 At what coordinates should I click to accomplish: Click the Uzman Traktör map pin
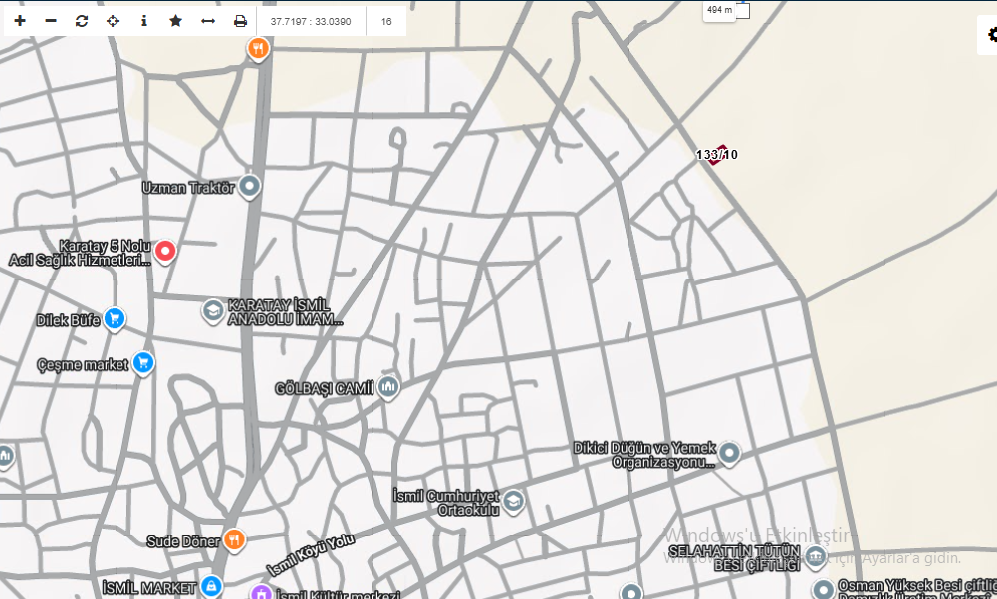249,187
